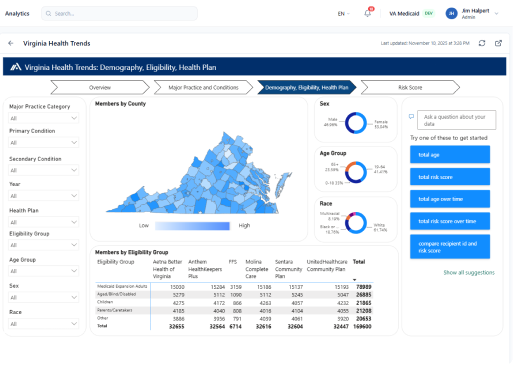The height and width of the screenshot is (366, 513).
Task: Click the 78989 total cell
Action: pos(364,287)
